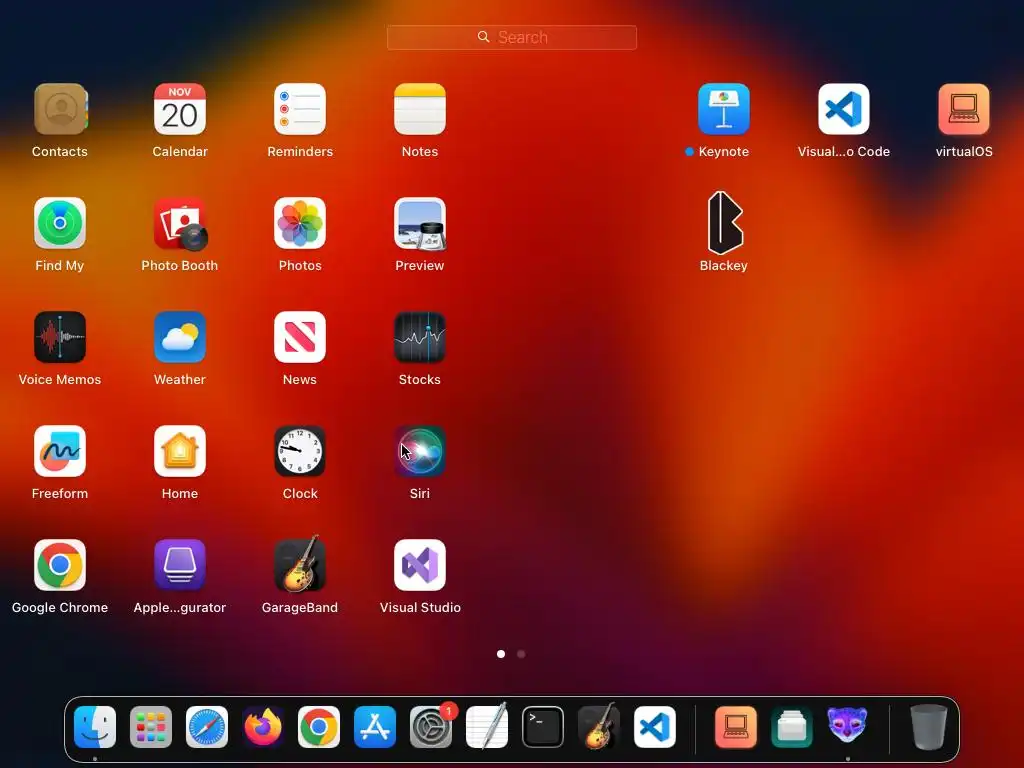
Task: Click the Launchpad icon in the Dock
Action: coord(151,727)
